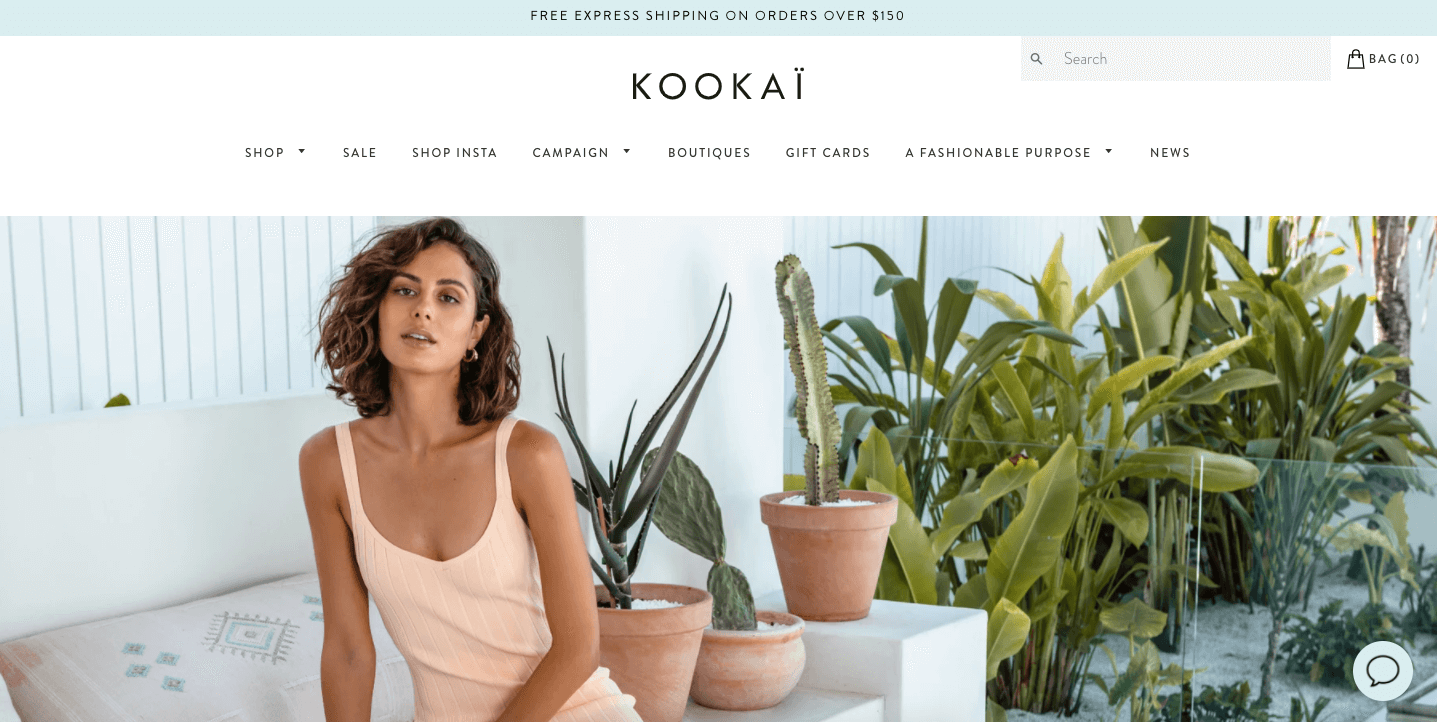
Task: Expand the SHOP dropdown arrow
Action: [x=302, y=152]
